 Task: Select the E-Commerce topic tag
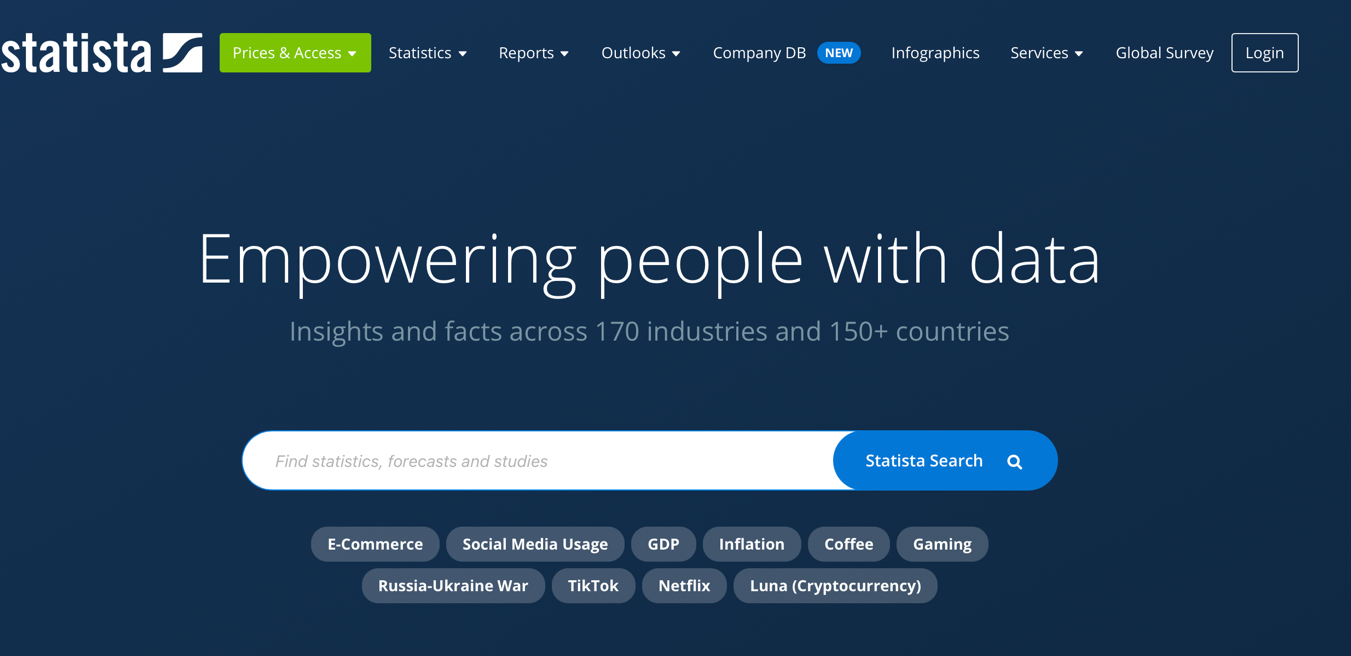(x=375, y=544)
